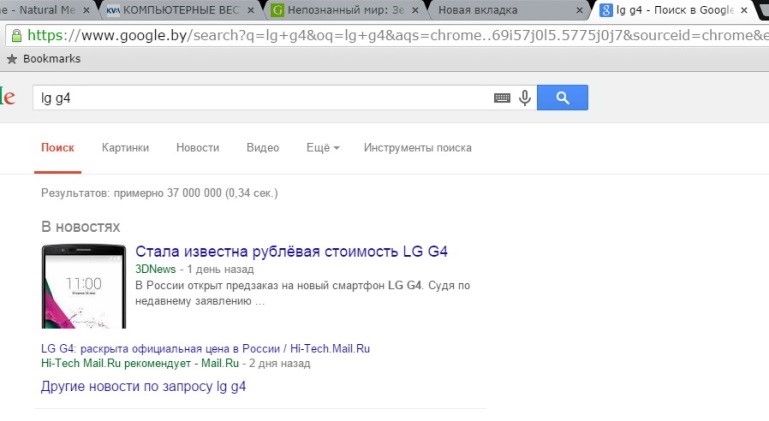Image resolution: width=769 pixels, height=421 pixels.
Task: Click the Непознанный мир tab green favicon
Action: point(278,10)
